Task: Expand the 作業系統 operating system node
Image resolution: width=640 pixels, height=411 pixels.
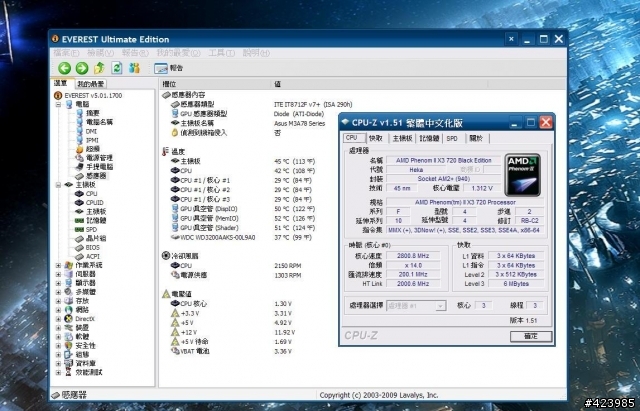Action: click(58, 265)
